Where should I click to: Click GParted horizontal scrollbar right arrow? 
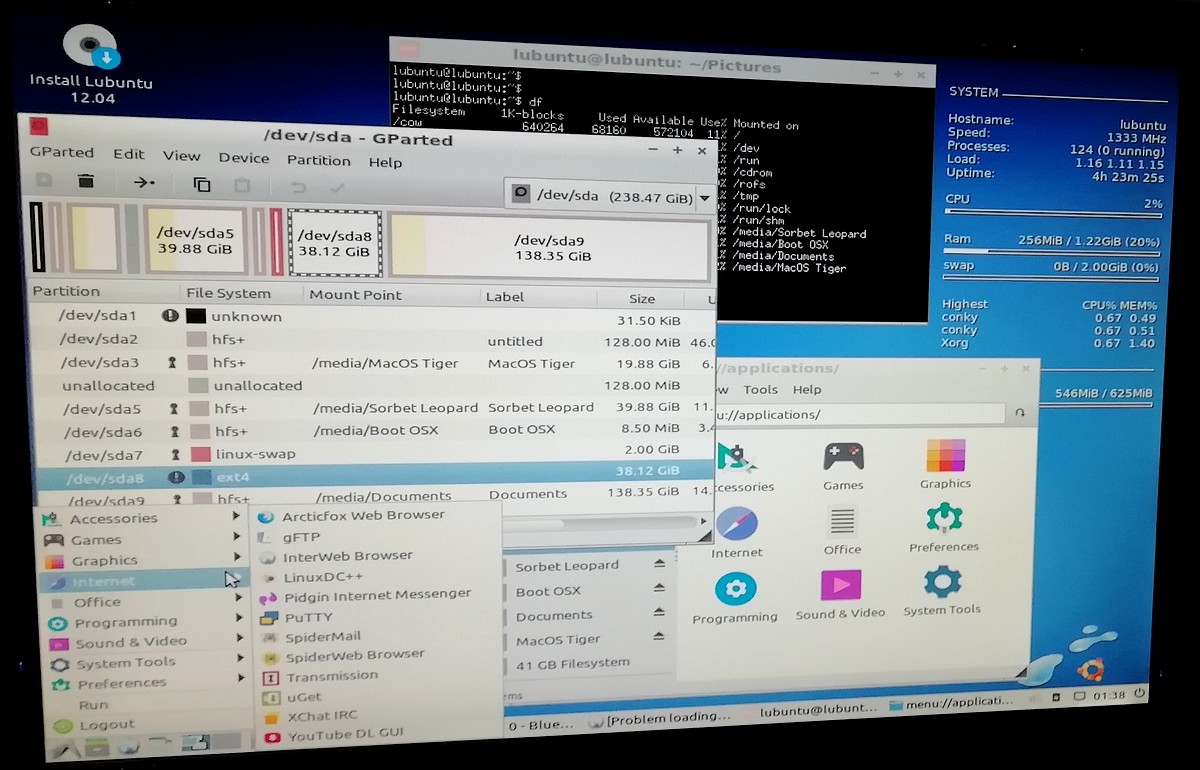pos(705,522)
